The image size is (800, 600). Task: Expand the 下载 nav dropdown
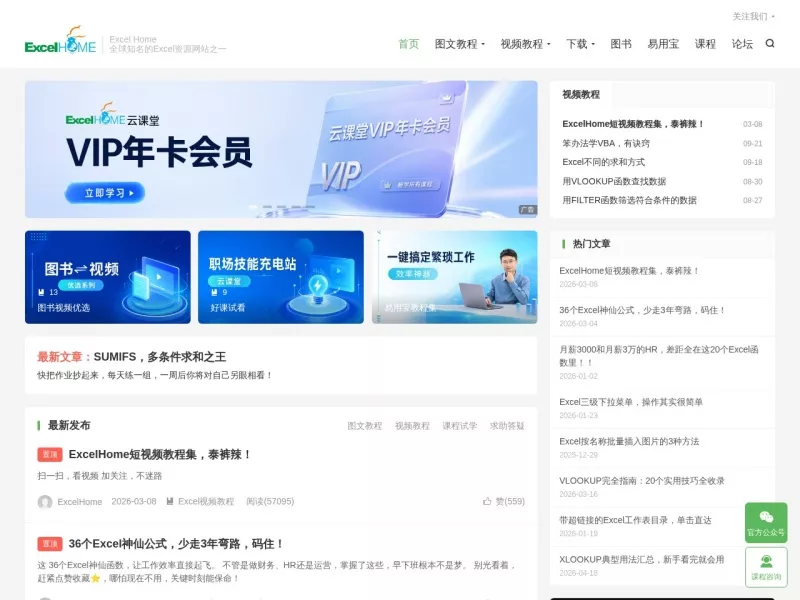tap(581, 44)
